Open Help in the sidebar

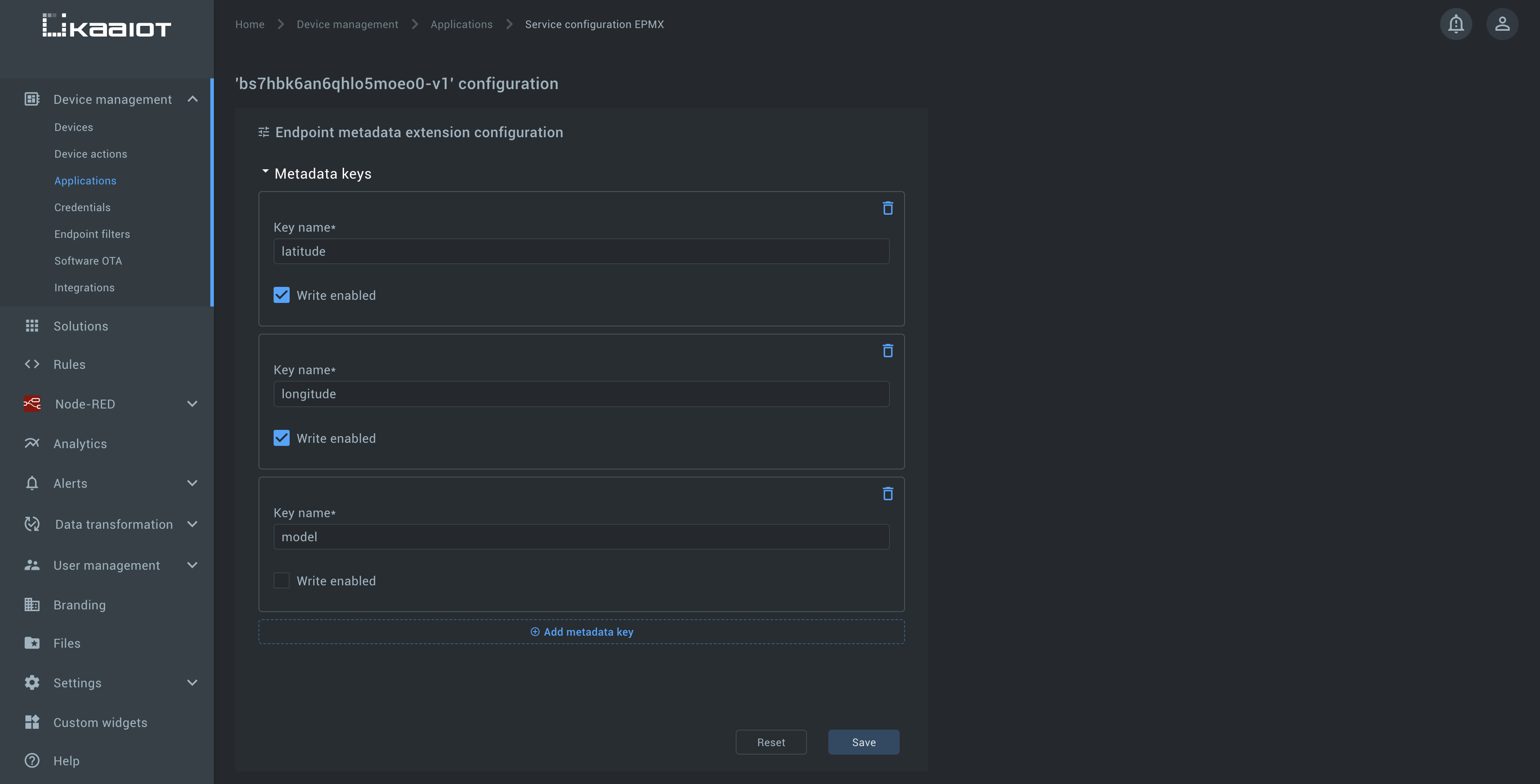click(x=66, y=761)
